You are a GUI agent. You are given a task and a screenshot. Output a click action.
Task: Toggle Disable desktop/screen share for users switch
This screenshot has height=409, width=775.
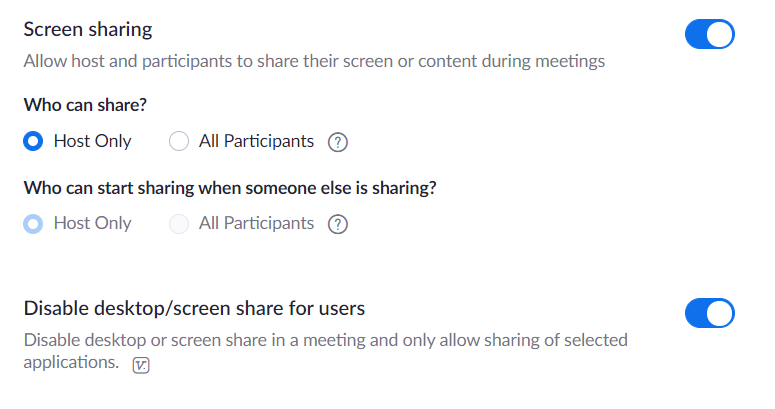click(x=710, y=313)
